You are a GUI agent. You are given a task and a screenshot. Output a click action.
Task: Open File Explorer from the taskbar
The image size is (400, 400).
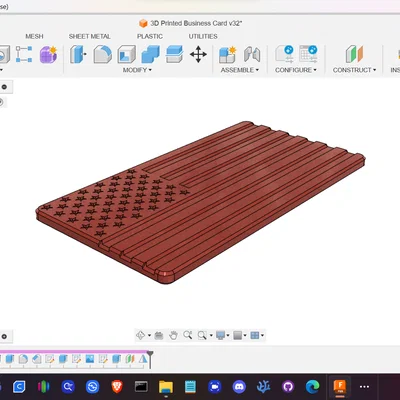(x=166, y=387)
